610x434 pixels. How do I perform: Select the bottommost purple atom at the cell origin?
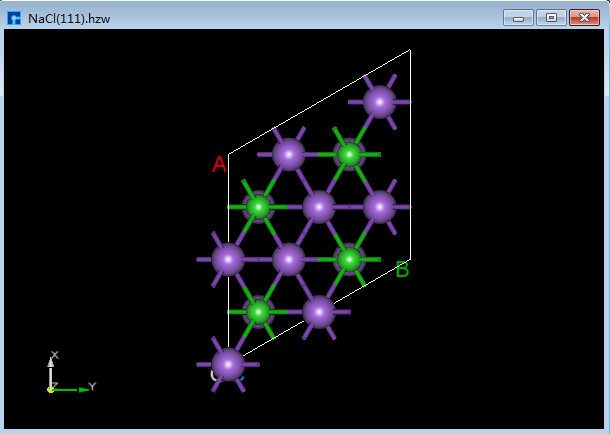pos(228,364)
